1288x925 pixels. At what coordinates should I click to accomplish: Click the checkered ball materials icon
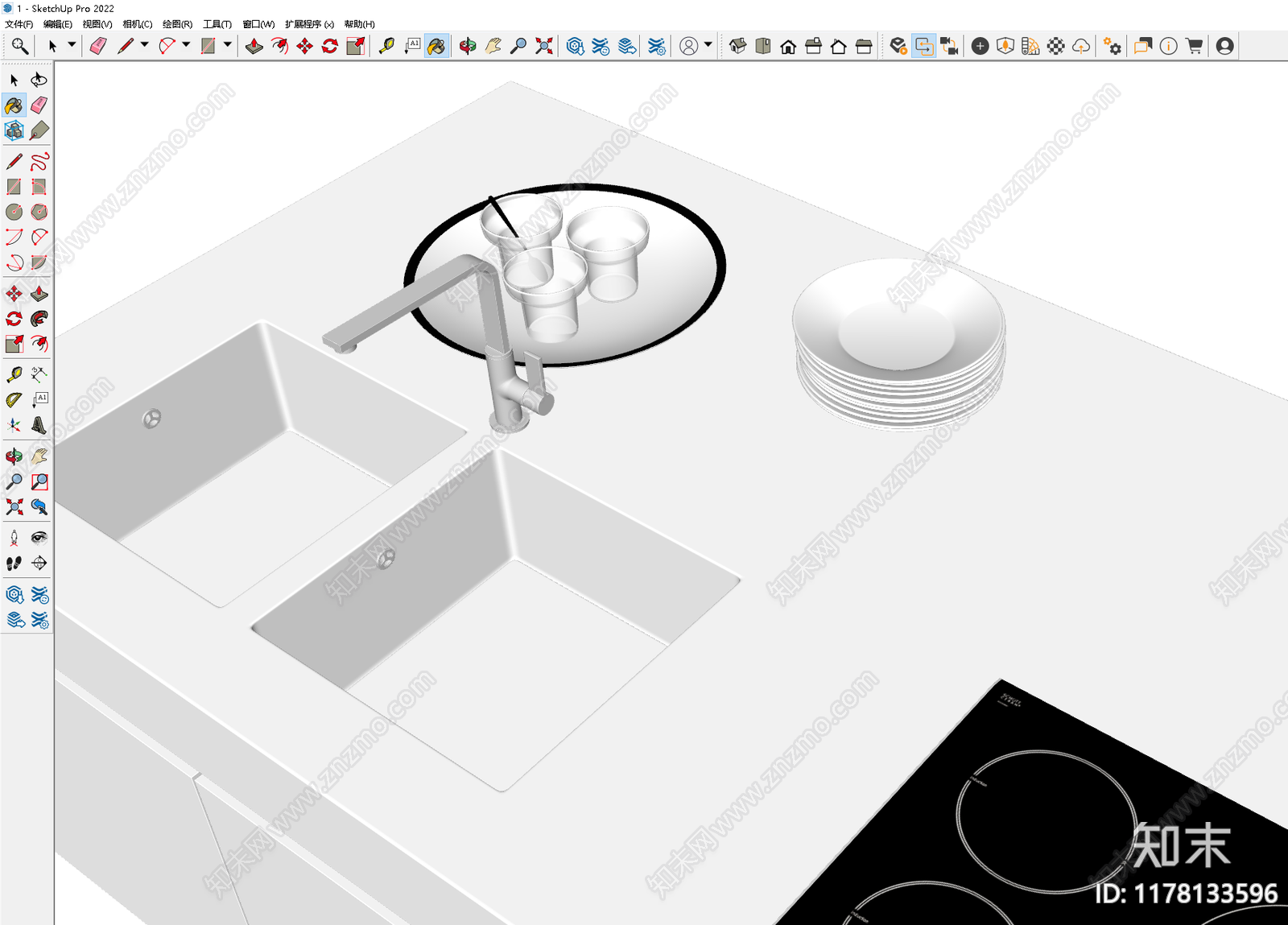pyautogui.click(x=1056, y=46)
